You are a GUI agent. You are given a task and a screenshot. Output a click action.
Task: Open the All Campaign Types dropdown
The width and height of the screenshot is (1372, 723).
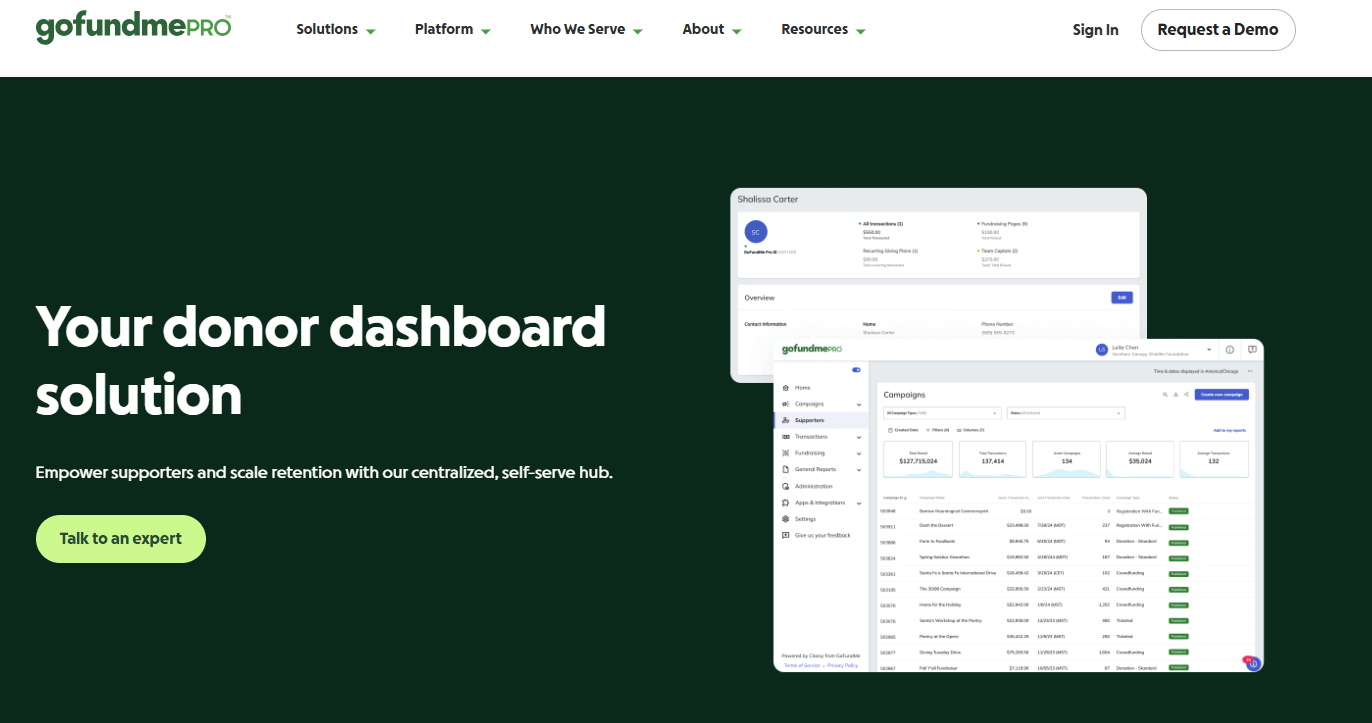pyautogui.click(x=942, y=413)
